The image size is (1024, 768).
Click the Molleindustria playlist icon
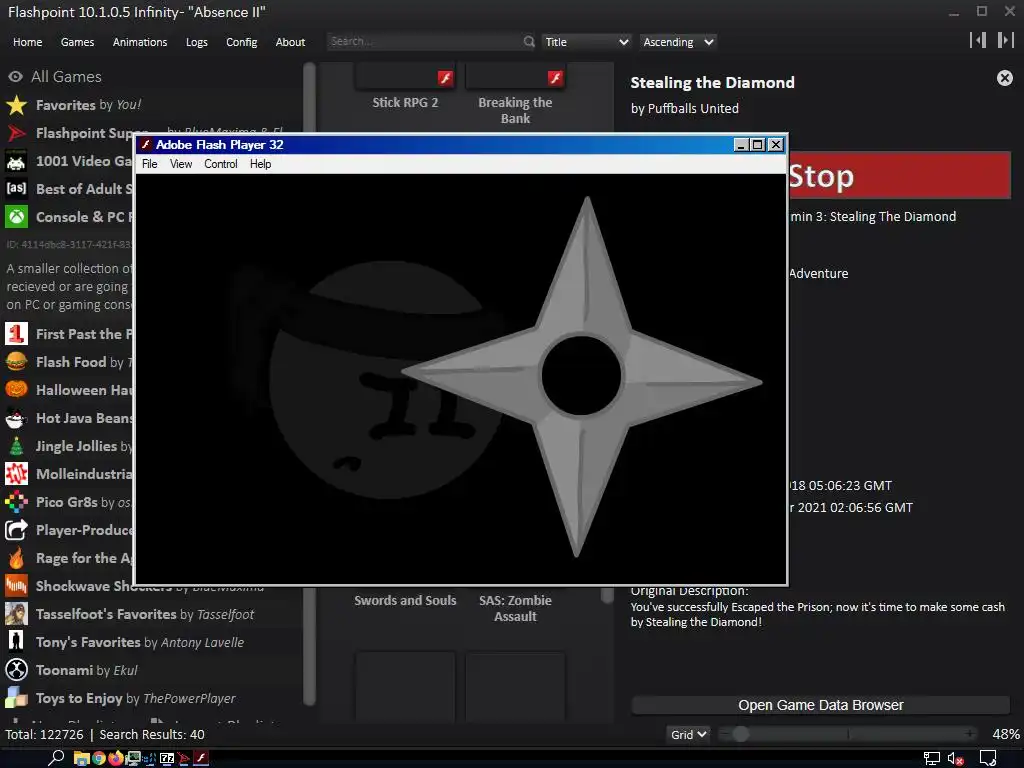(x=16, y=474)
